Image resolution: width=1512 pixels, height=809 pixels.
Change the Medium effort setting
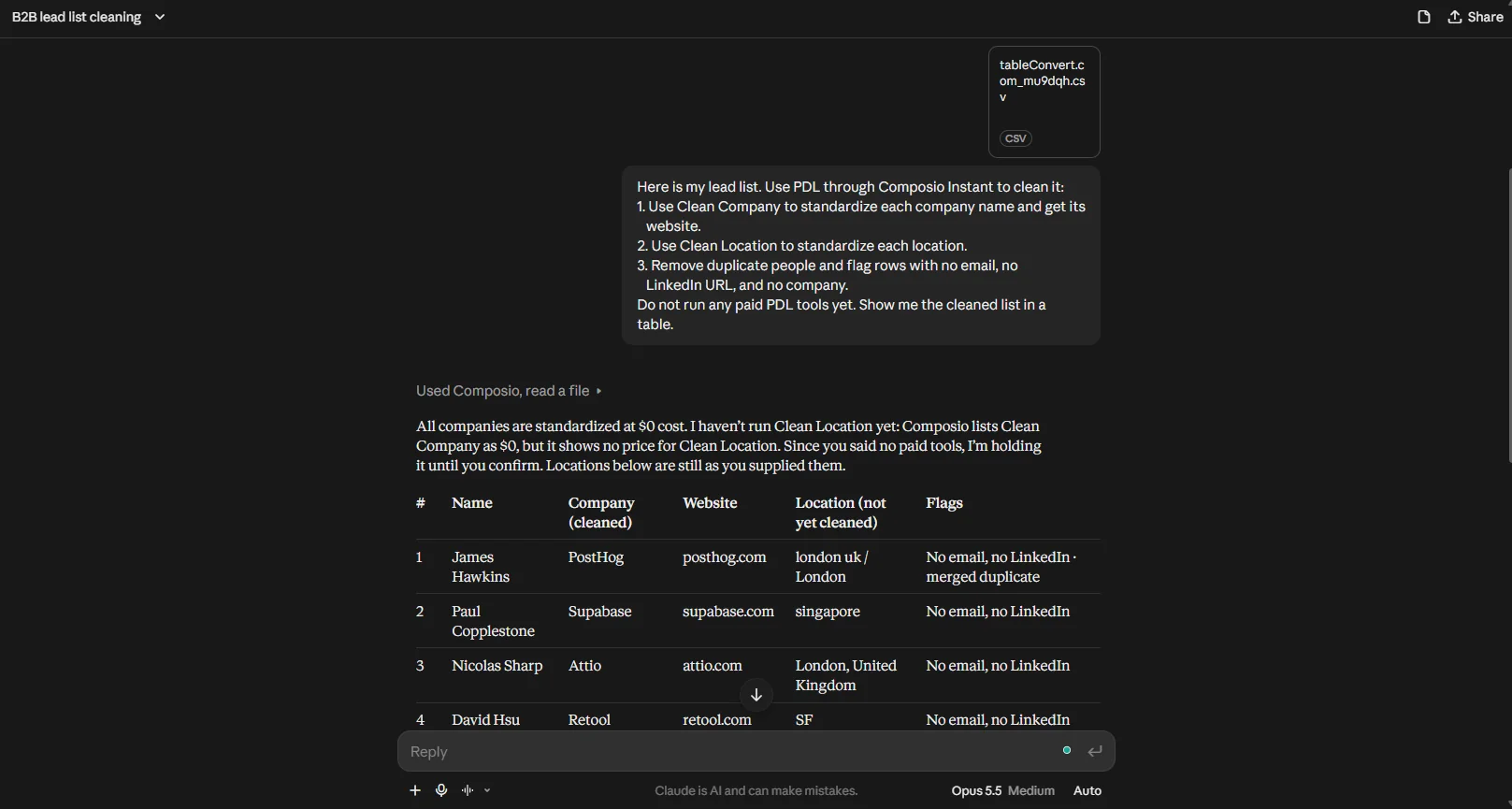click(x=1031, y=790)
